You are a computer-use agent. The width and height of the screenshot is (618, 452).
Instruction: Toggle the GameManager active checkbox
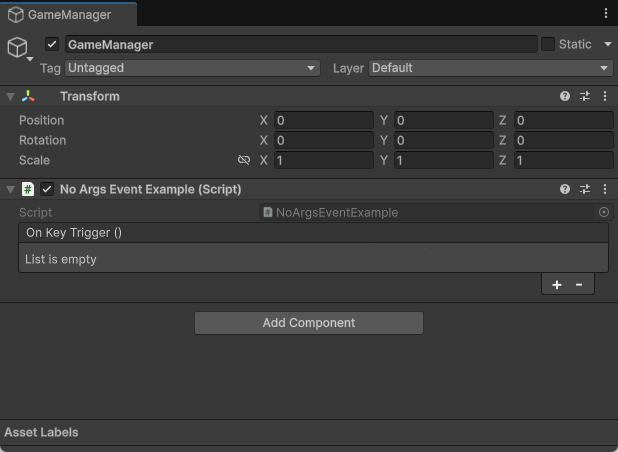[52, 45]
